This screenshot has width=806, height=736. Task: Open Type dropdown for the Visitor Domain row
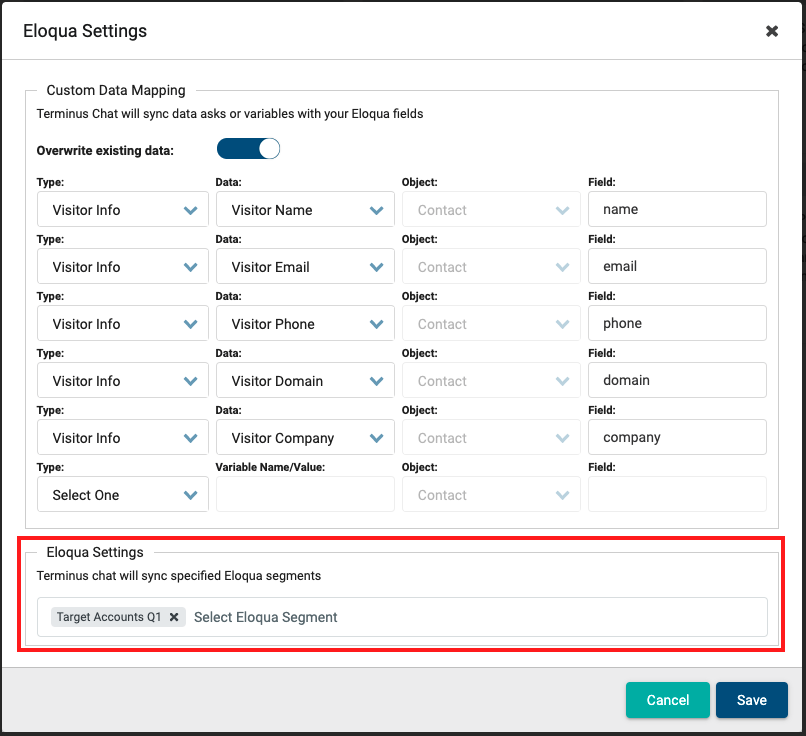pos(123,380)
